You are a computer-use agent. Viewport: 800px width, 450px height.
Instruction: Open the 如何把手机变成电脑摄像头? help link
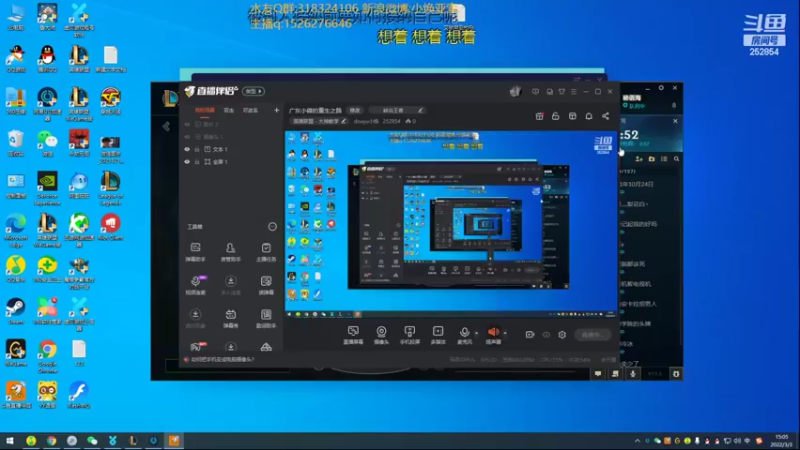(x=222, y=360)
